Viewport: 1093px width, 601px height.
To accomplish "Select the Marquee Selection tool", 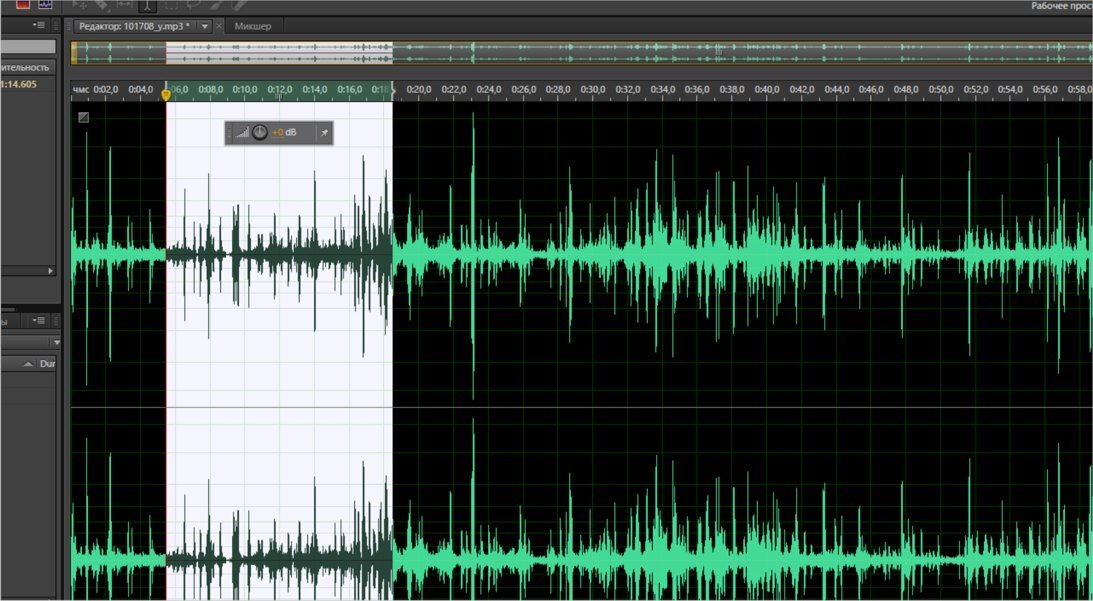I will pyautogui.click(x=169, y=5).
